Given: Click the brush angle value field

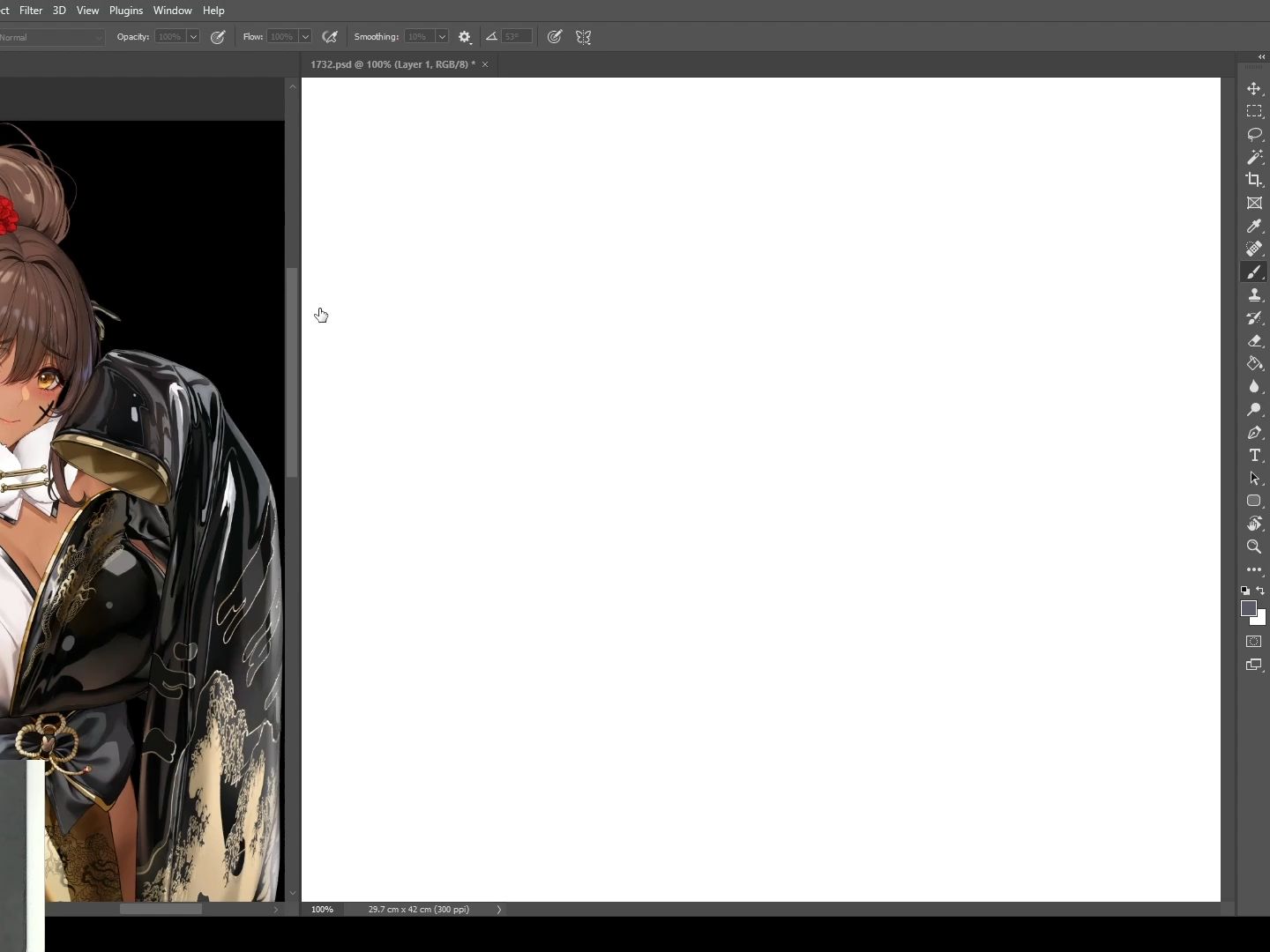Looking at the screenshot, I should [517, 37].
